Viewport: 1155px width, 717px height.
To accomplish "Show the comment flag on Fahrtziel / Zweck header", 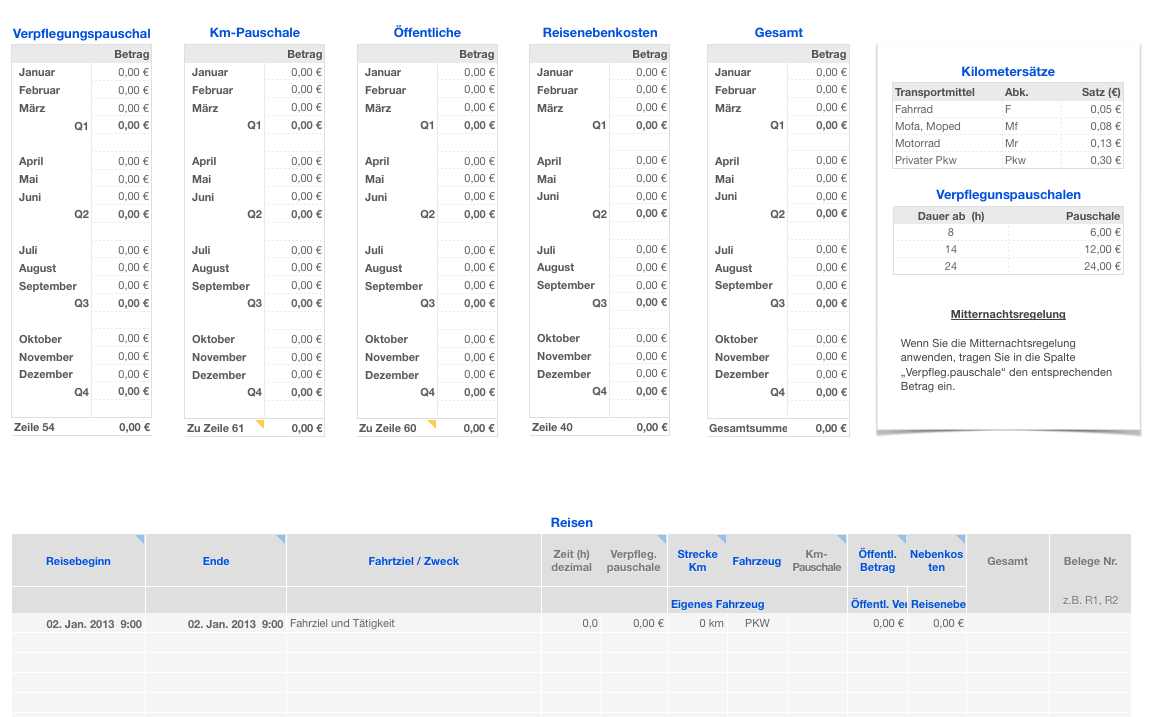I will coord(536,539).
